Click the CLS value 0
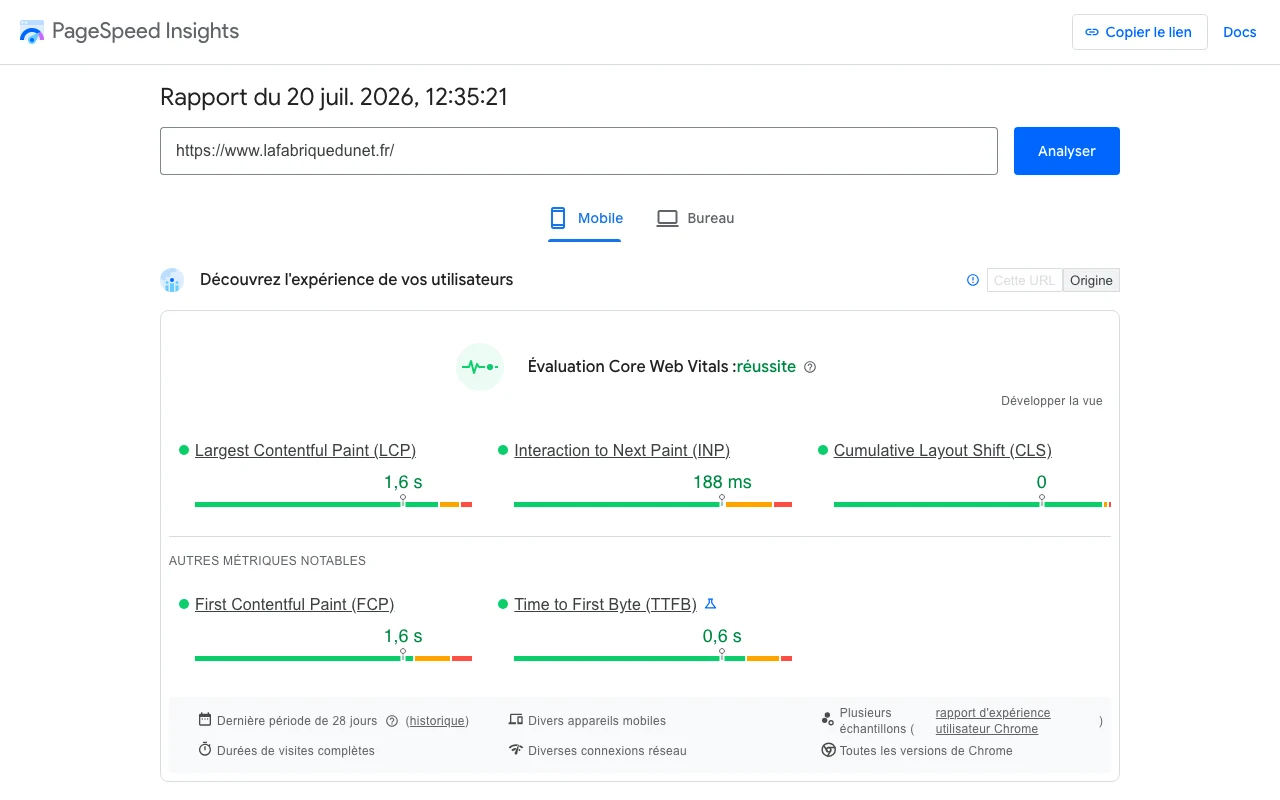Screen dimensions: 1280x800 (x=1041, y=482)
